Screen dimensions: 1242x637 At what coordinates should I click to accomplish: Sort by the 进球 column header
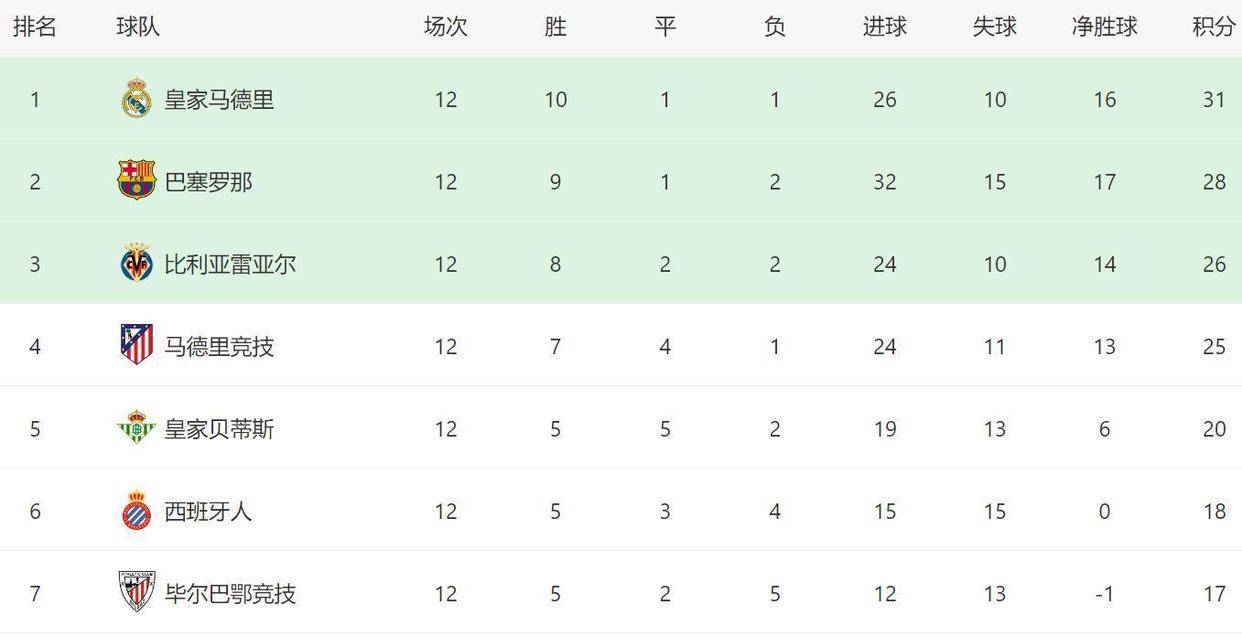coord(884,27)
